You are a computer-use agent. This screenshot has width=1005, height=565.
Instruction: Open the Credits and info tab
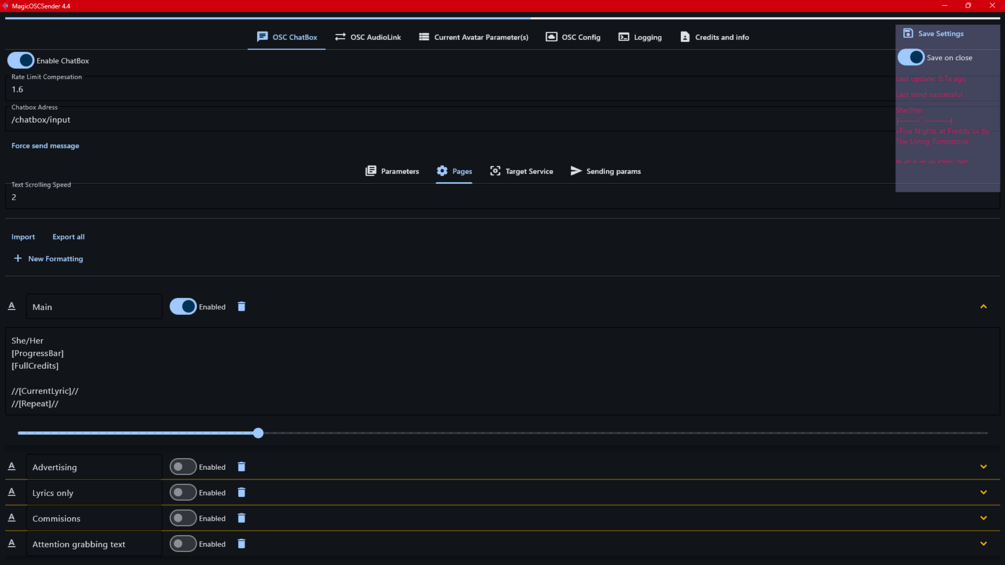pyautogui.click(x=714, y=37)
